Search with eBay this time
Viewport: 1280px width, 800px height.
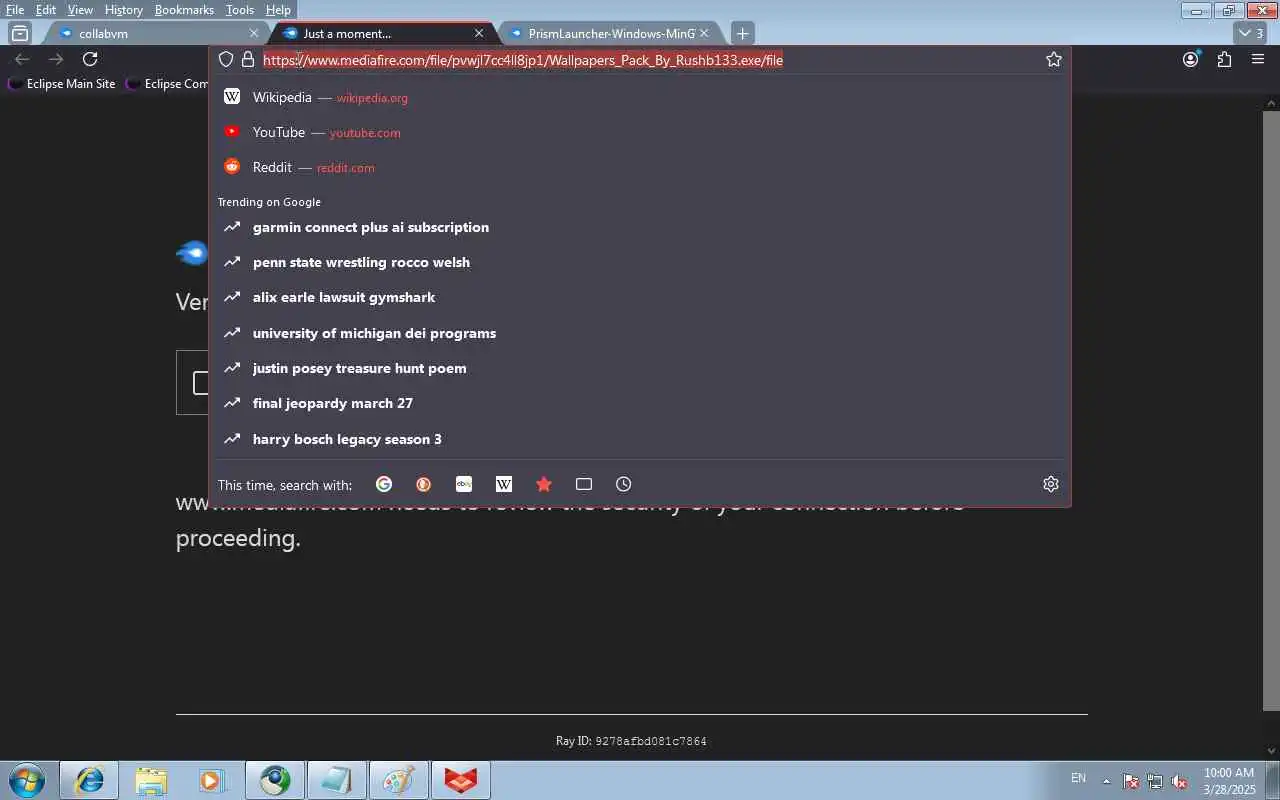point(464,484)
